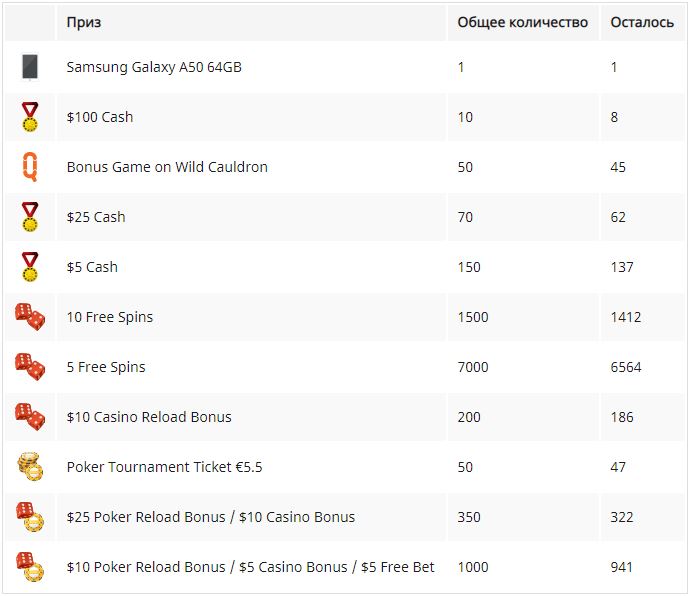Viewport: 692px width, 597px height.
Task: Click the Общее количество column header
Action: 522,22
